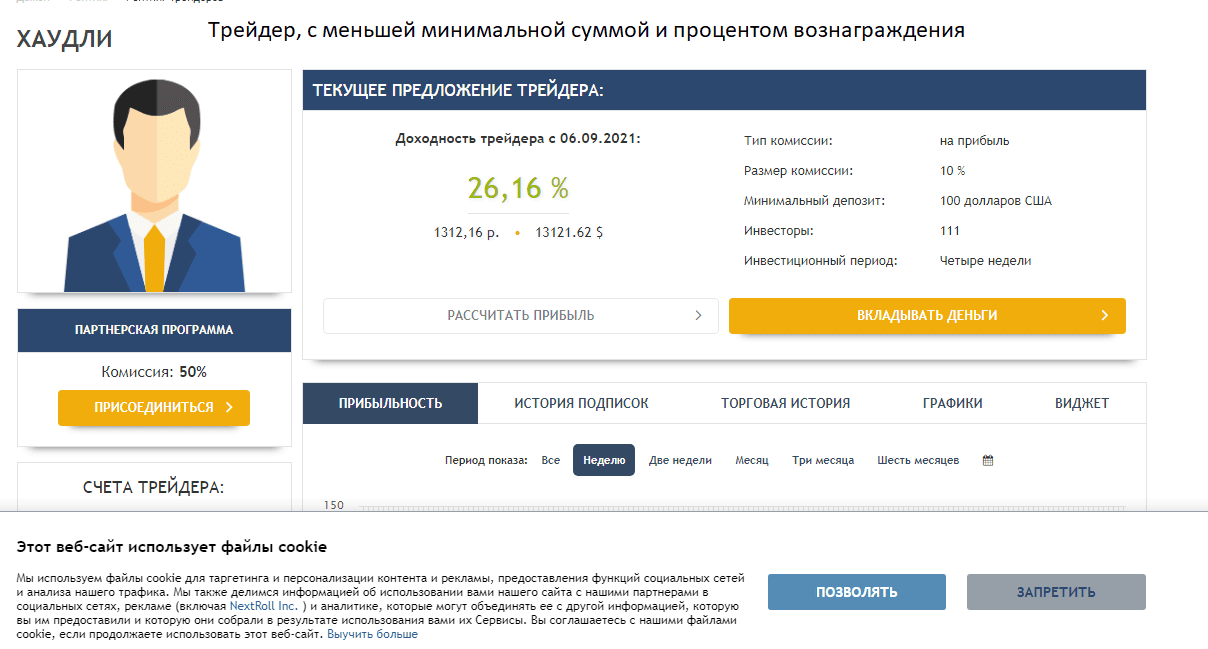Open the Графики tab

[x=952, y=403]
